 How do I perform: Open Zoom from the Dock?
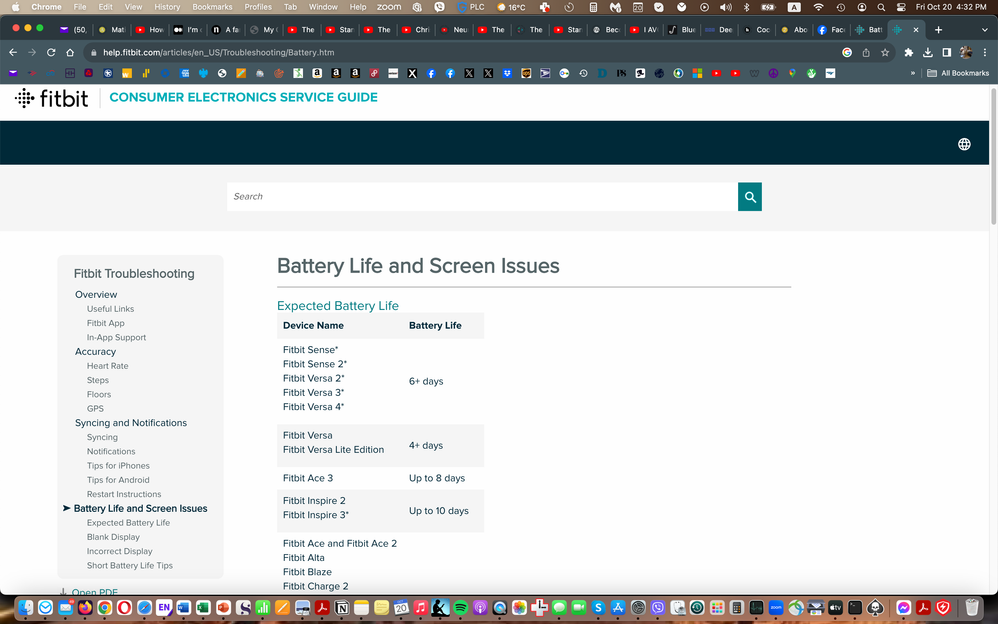pos(775,607)
